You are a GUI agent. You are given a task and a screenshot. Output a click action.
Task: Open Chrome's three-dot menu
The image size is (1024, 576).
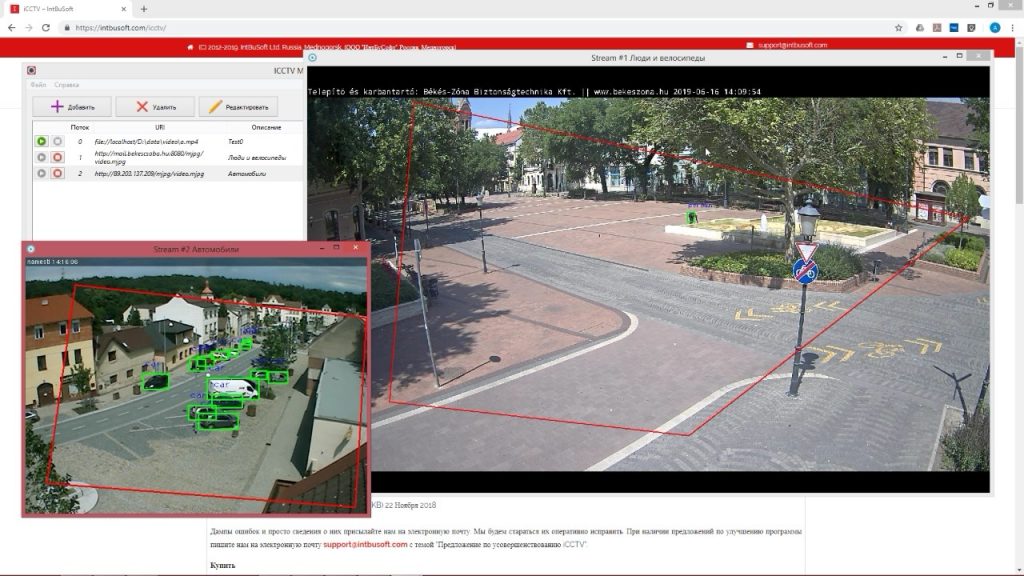1013,27
